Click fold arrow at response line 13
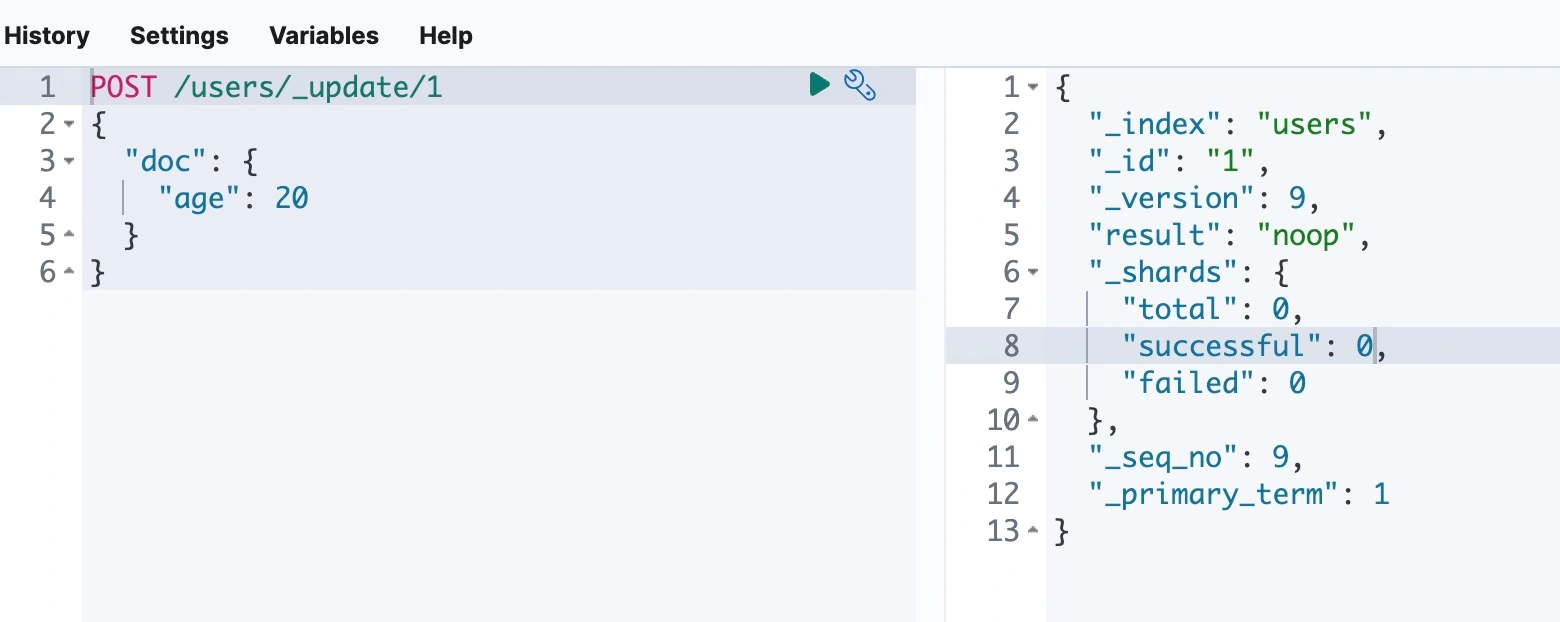 point(1033,532)
